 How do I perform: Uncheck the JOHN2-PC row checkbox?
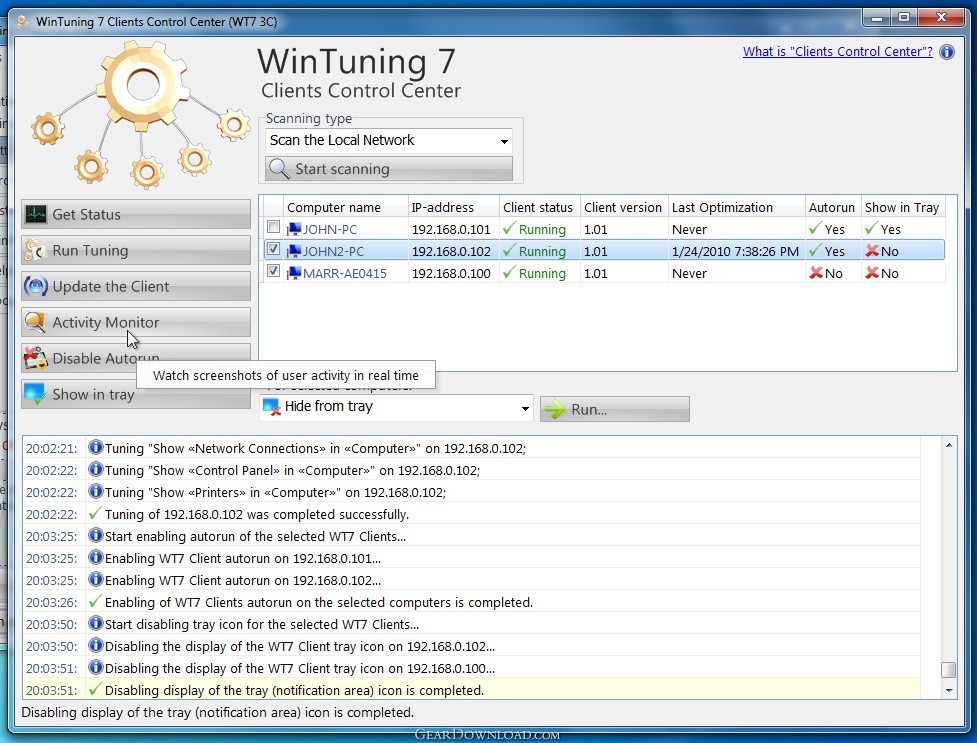(x=273, y=249)
